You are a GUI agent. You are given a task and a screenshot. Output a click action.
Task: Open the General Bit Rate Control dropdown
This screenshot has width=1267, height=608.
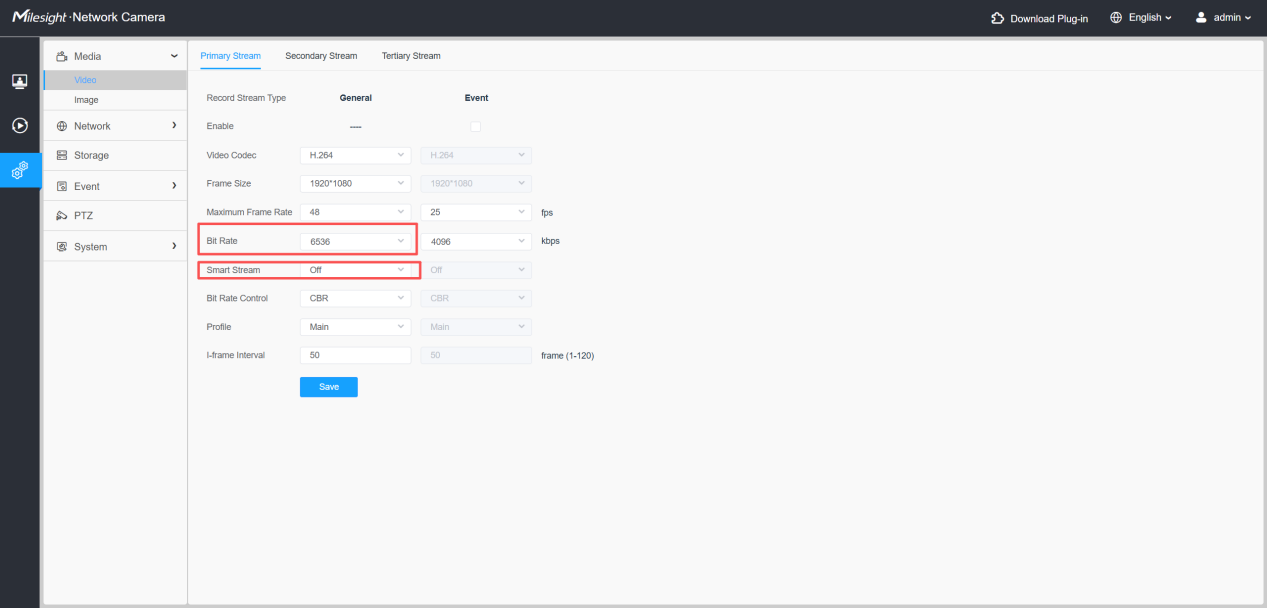click(356, 298)
